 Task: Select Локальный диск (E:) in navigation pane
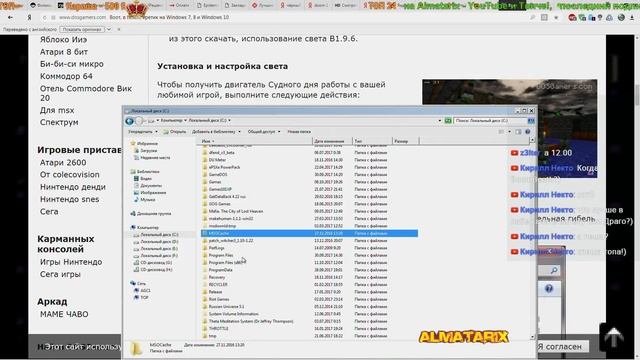pyautogui.click(x=156, y=249)
